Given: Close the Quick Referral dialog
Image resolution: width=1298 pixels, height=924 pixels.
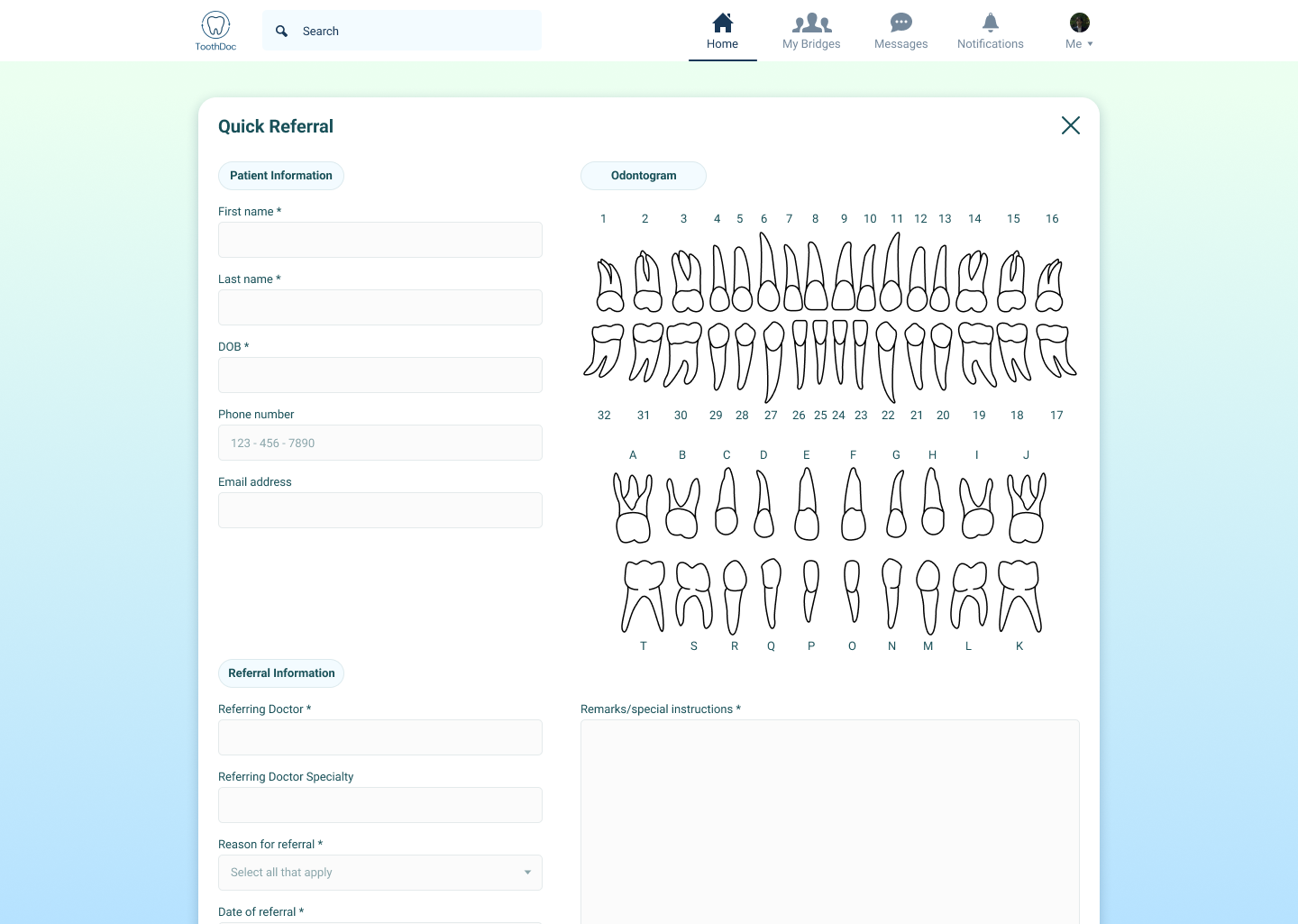Looking at the screenshot, I should point(1071,125).
